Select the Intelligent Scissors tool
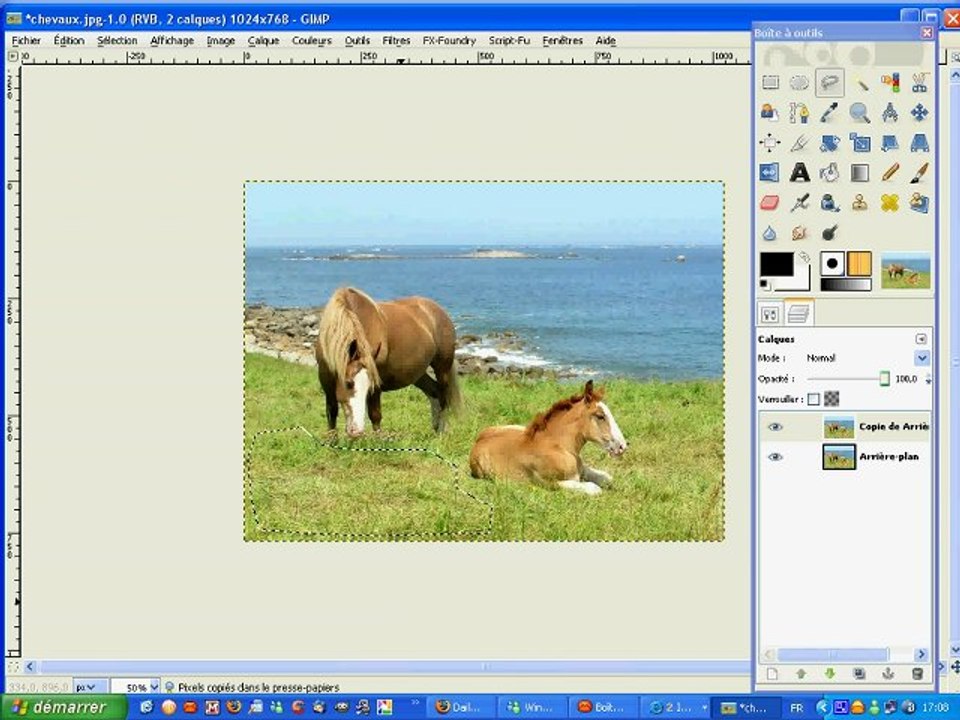Viewport: 960px width, 720px height. [919, 82]
